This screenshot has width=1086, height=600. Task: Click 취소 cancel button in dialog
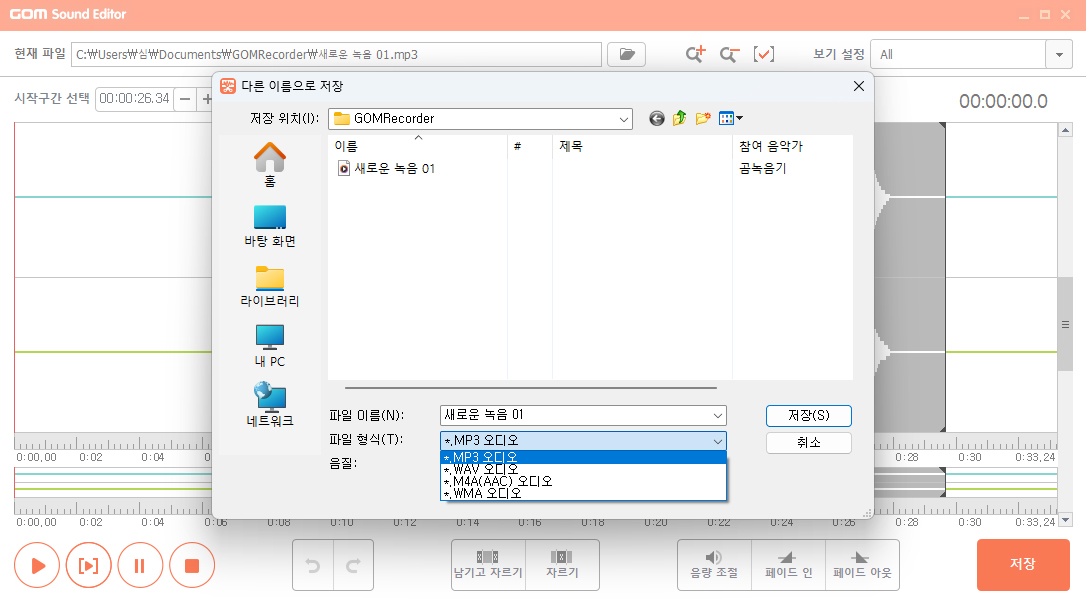[x=808, y=443]
